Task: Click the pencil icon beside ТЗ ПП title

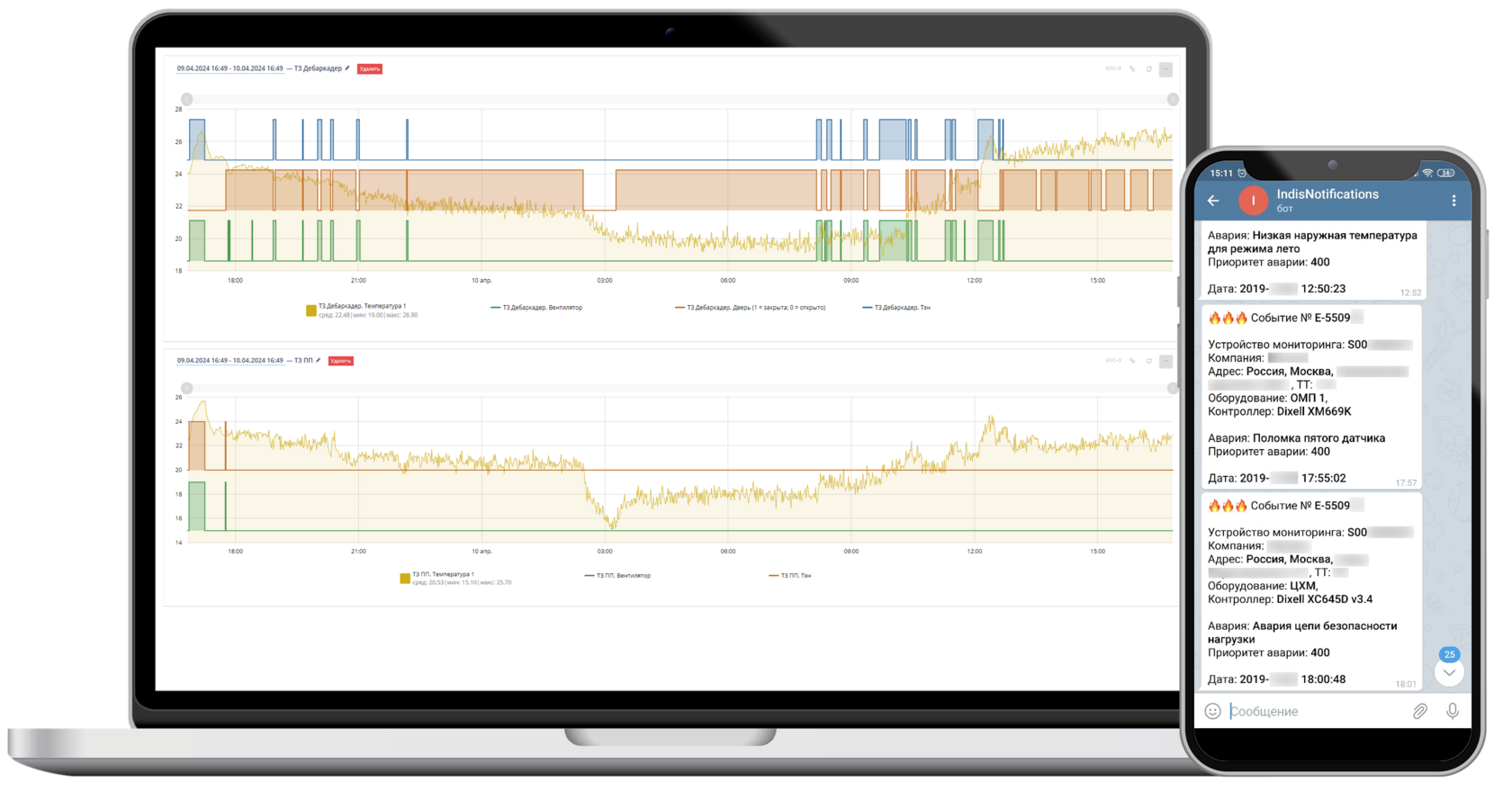Action: tap(318, 361)
